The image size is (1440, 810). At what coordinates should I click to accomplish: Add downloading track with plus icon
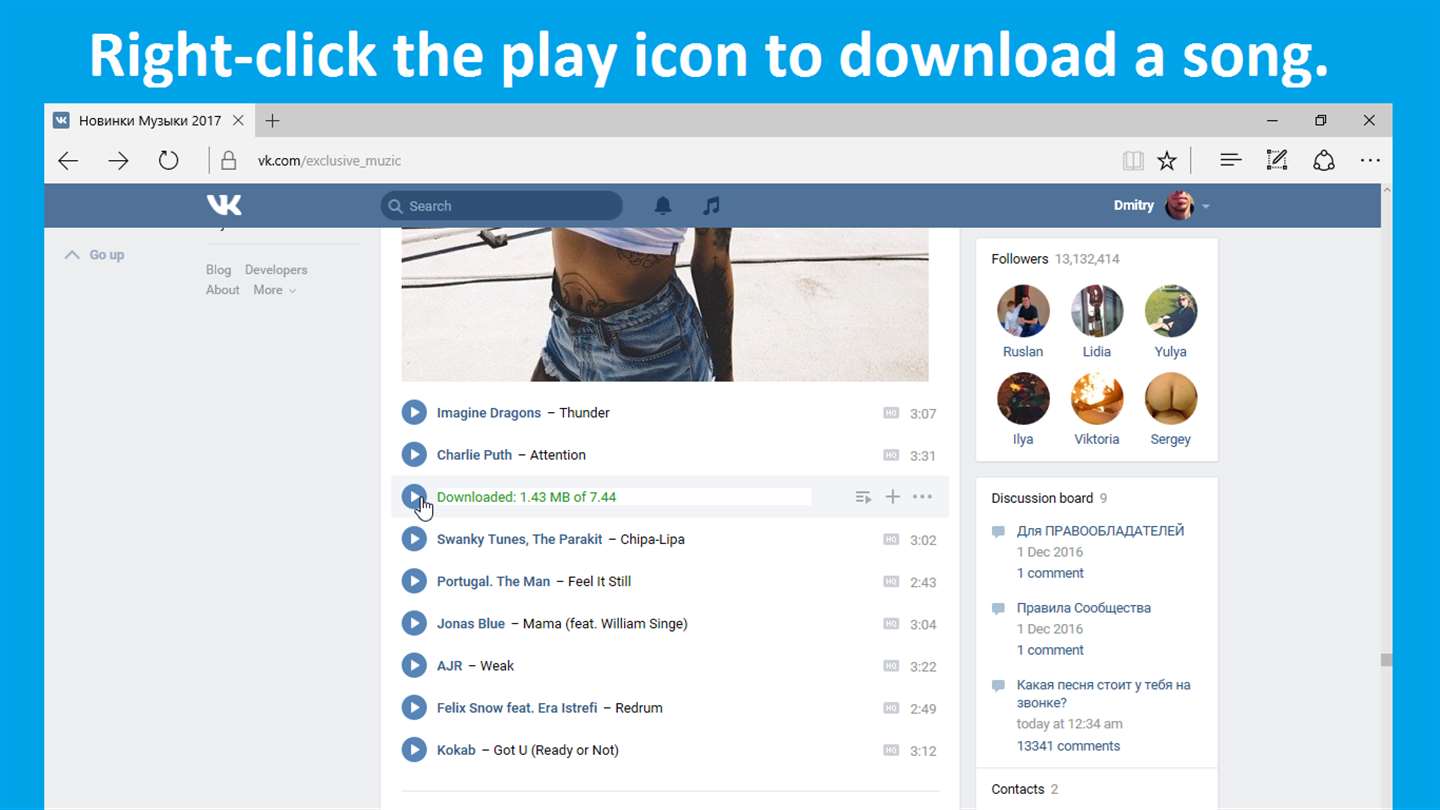point(893,497)
